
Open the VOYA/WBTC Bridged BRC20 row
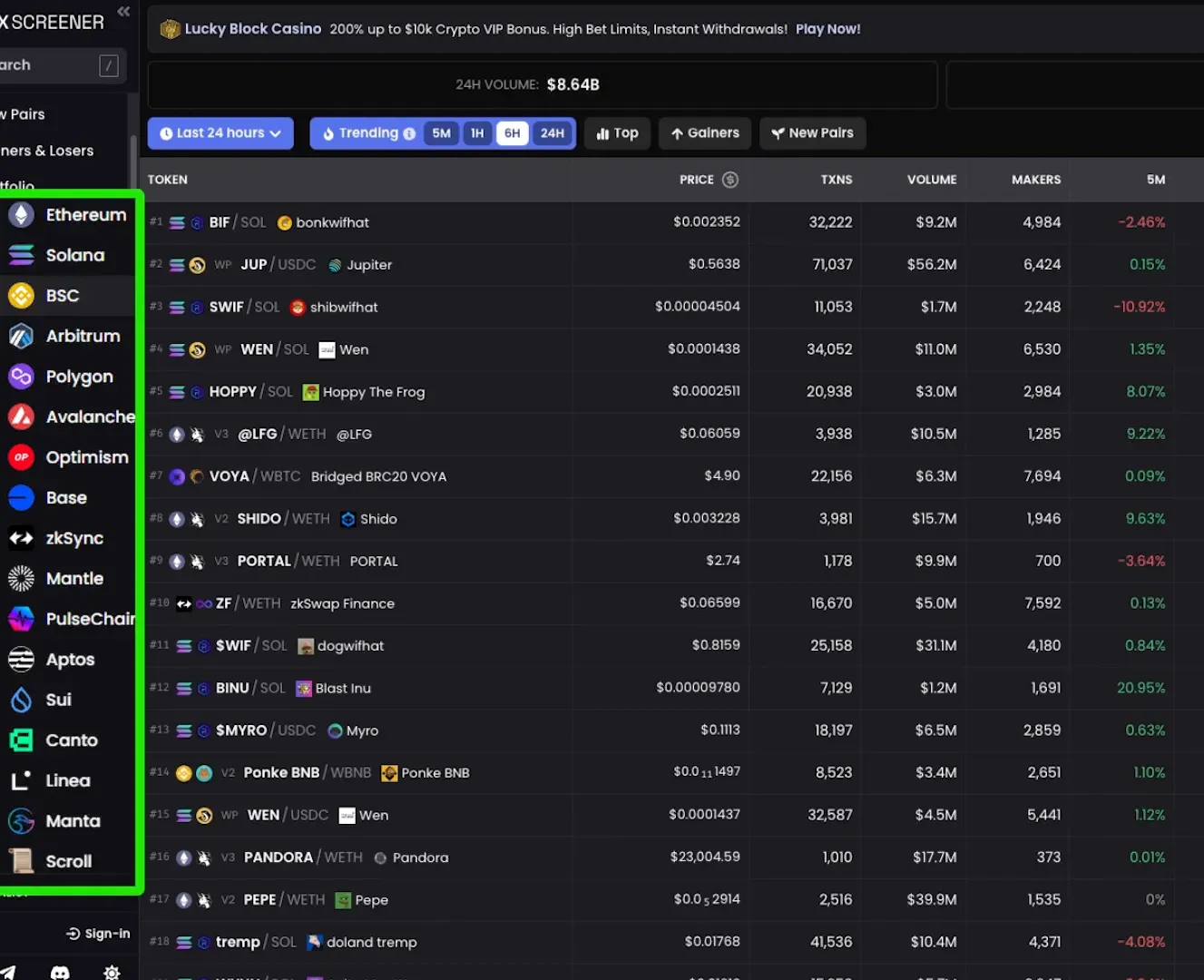(671, 476)
